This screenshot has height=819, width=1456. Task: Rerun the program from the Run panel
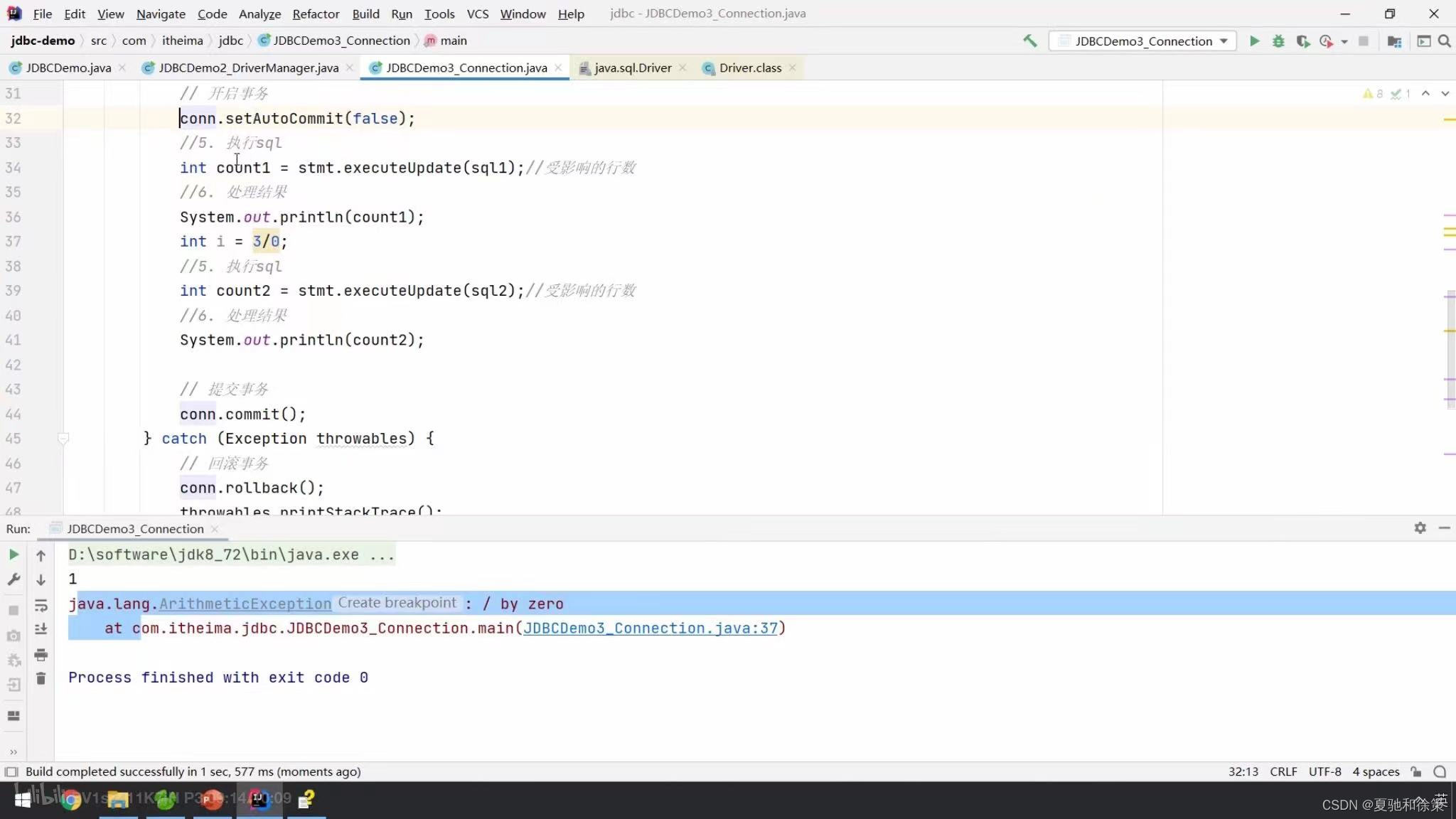point(13,555)
